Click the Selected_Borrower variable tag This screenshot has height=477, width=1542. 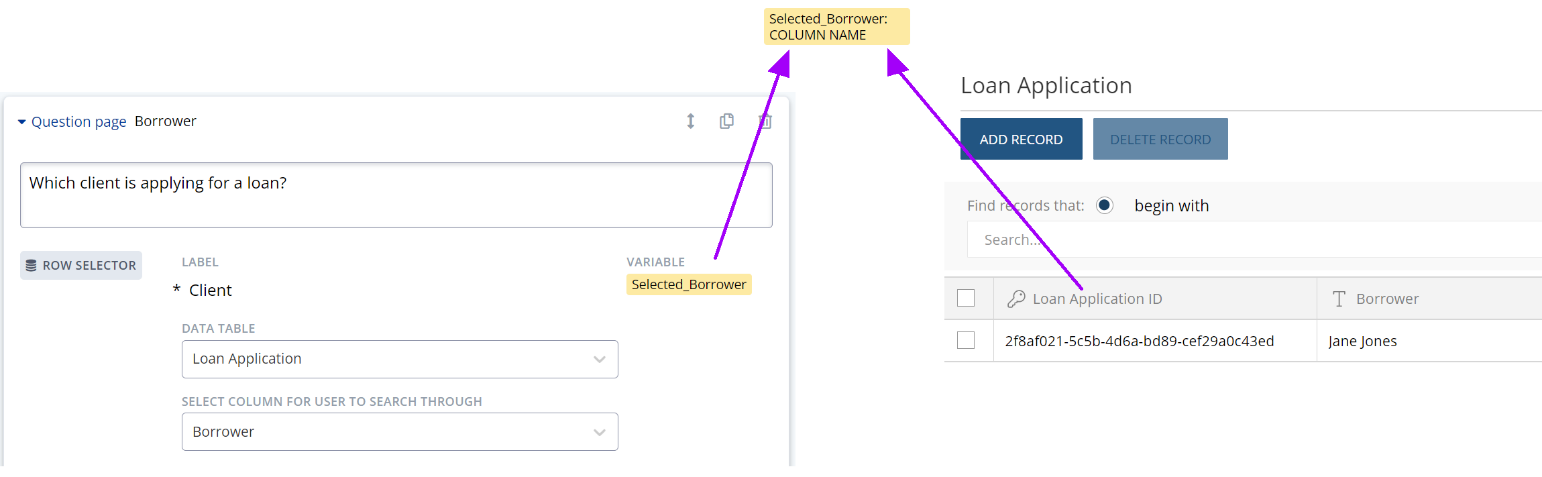tap(689, 285)
